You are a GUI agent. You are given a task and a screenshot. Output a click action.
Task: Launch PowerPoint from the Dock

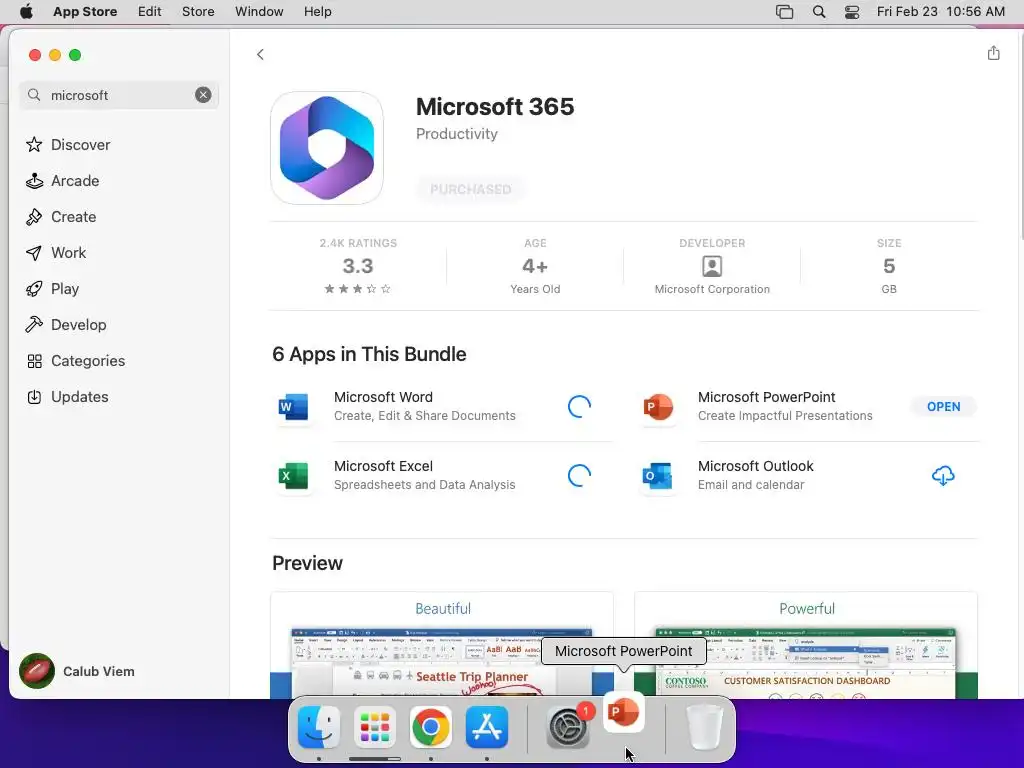click(x=624, y=712)
